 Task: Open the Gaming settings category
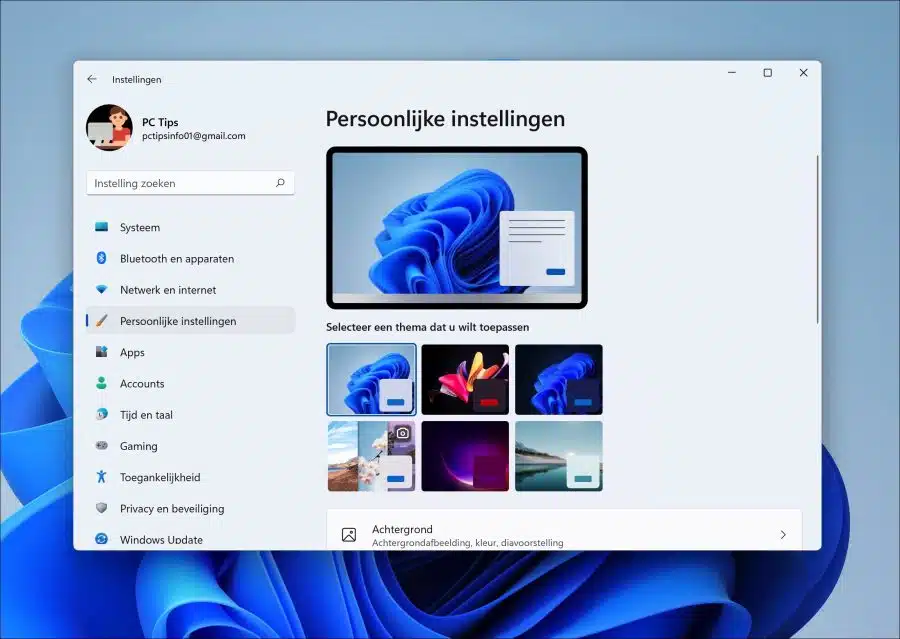point(191,446)
